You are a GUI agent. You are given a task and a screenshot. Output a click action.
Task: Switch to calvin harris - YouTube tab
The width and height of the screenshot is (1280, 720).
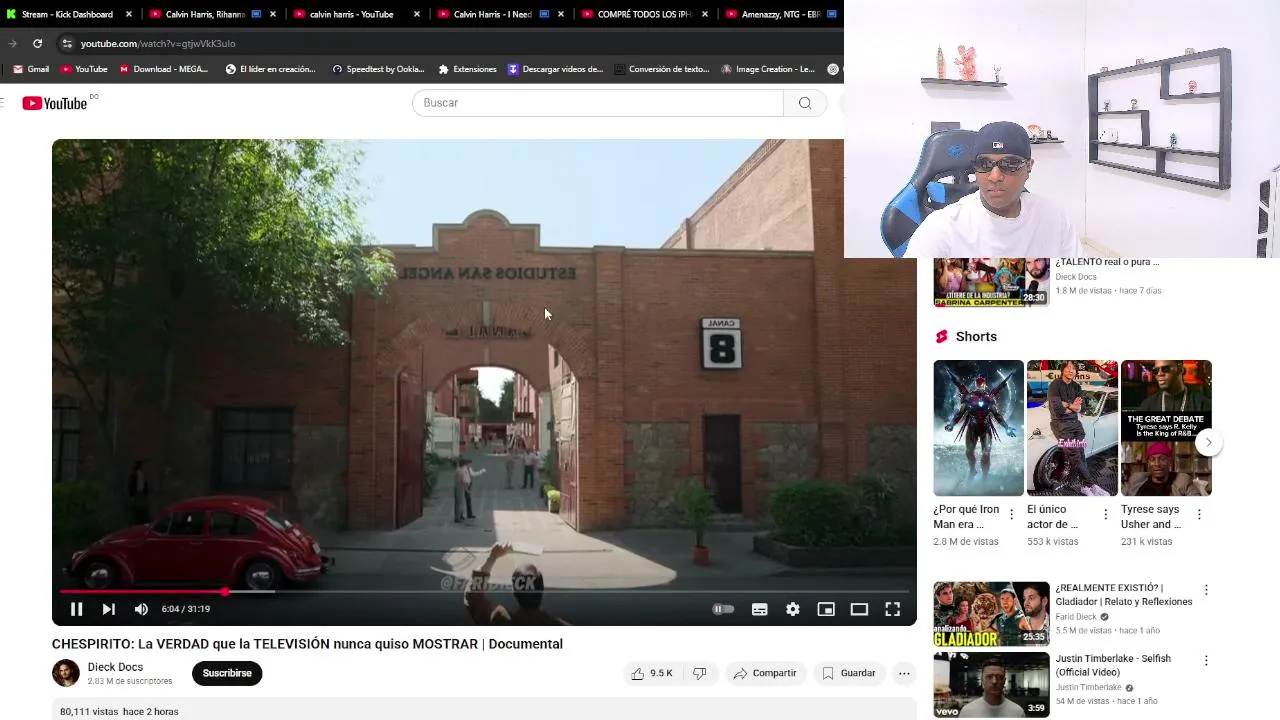[x=351, y=14]
